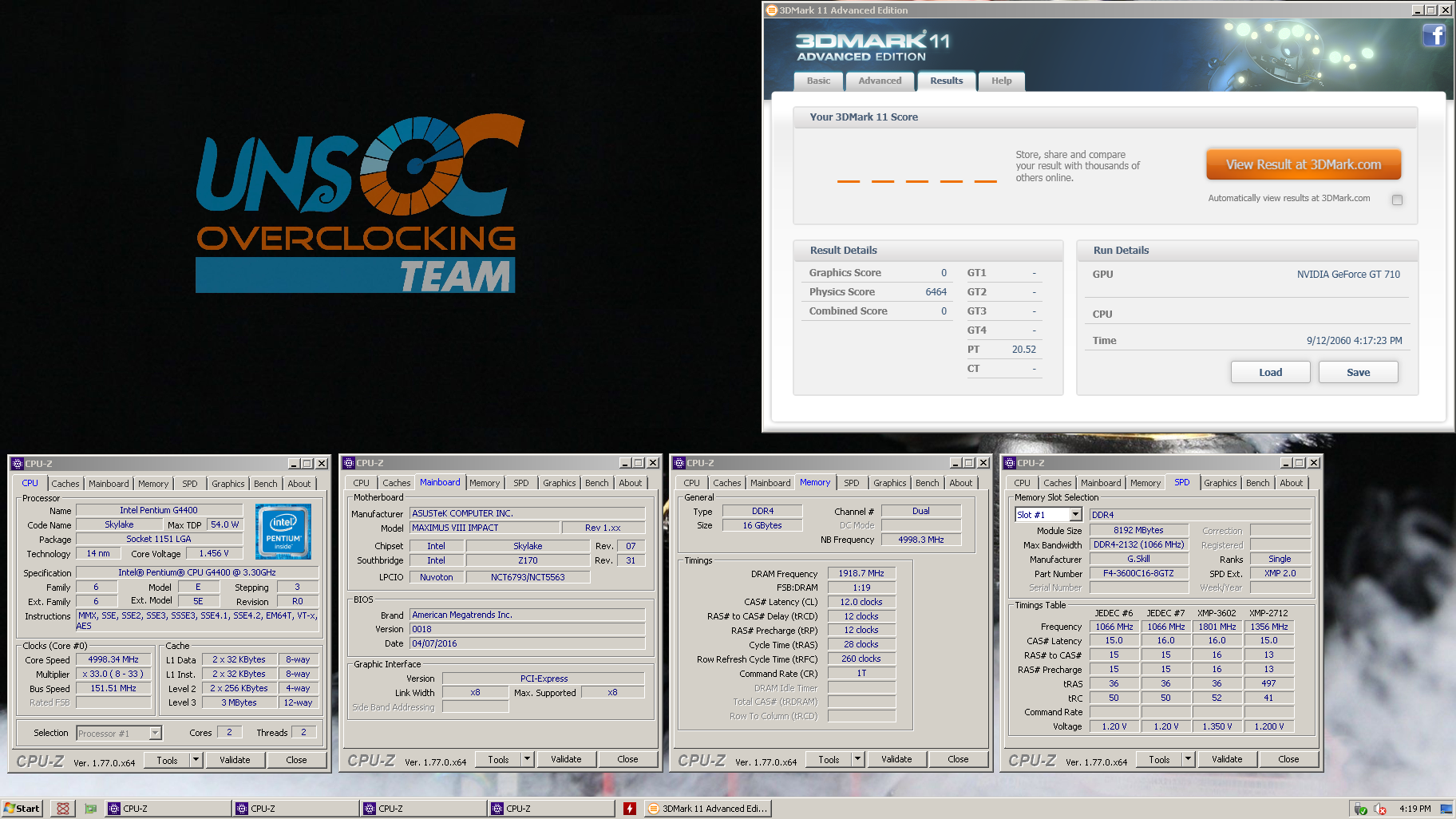Click the muted volume tray icon
1456x819 pixels.
(1380, 809)
